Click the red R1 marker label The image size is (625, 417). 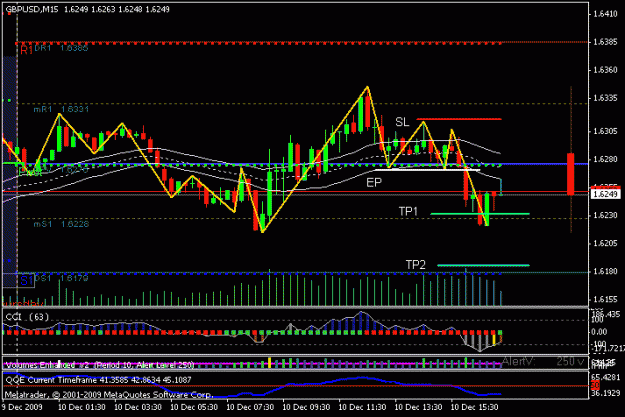click(x=26, y=50)
